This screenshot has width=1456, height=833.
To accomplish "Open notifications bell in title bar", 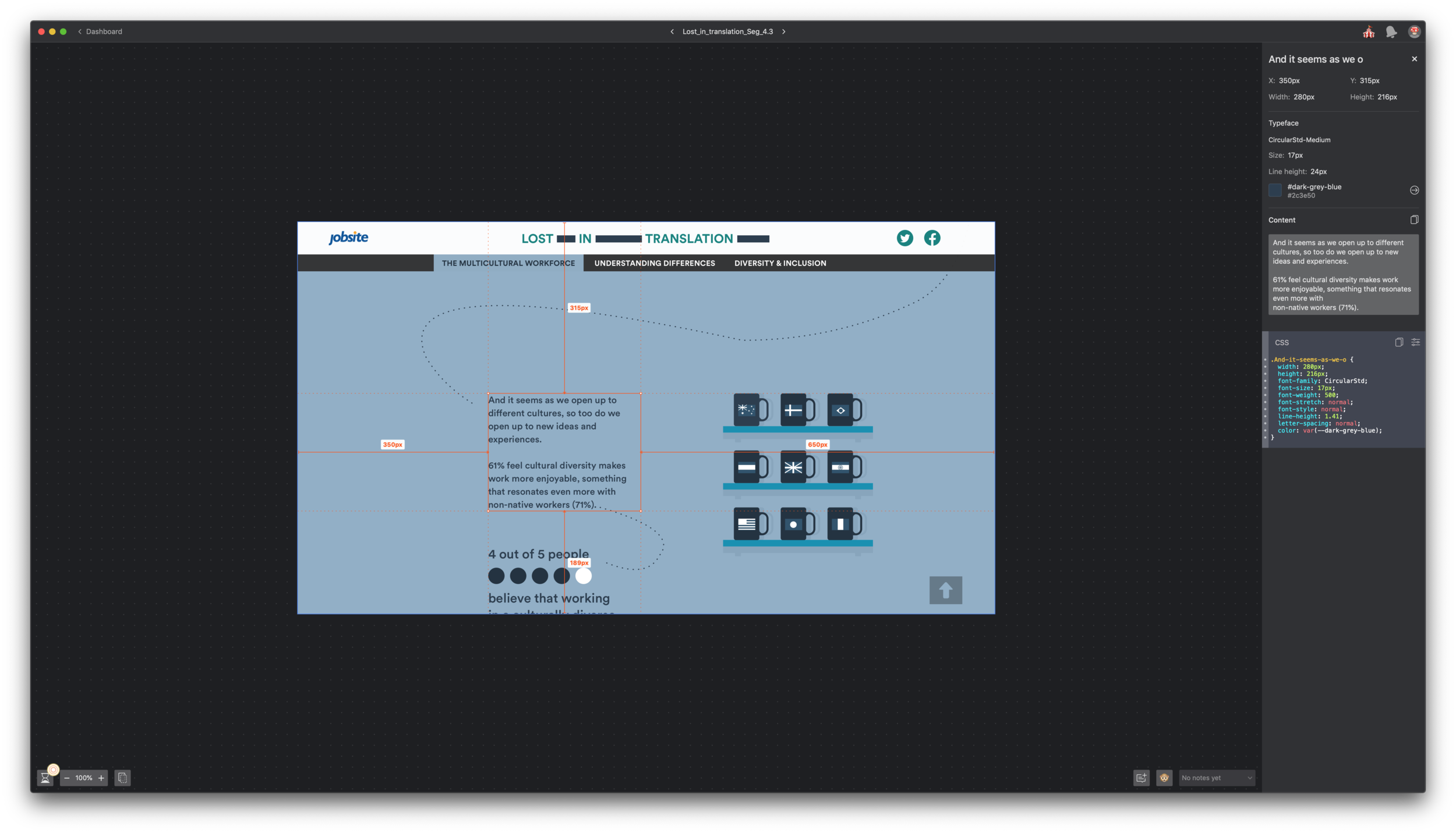I will click(1391, 32).
